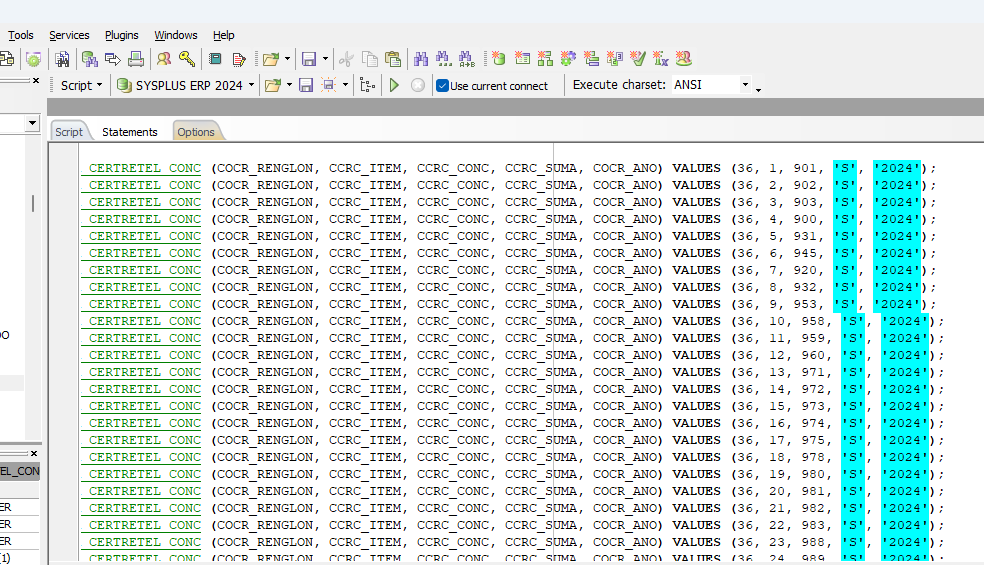
Task: Open the Services menu
Action: (x=69, y=35)
